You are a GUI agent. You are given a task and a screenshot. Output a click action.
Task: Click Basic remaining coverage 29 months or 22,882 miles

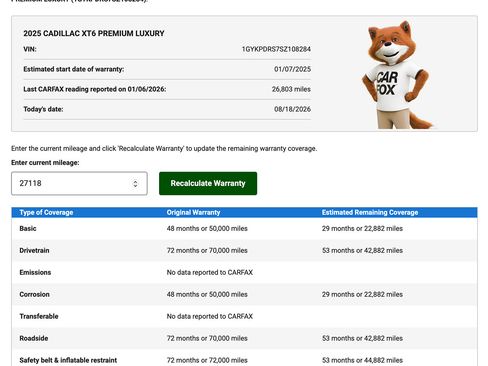362,229
